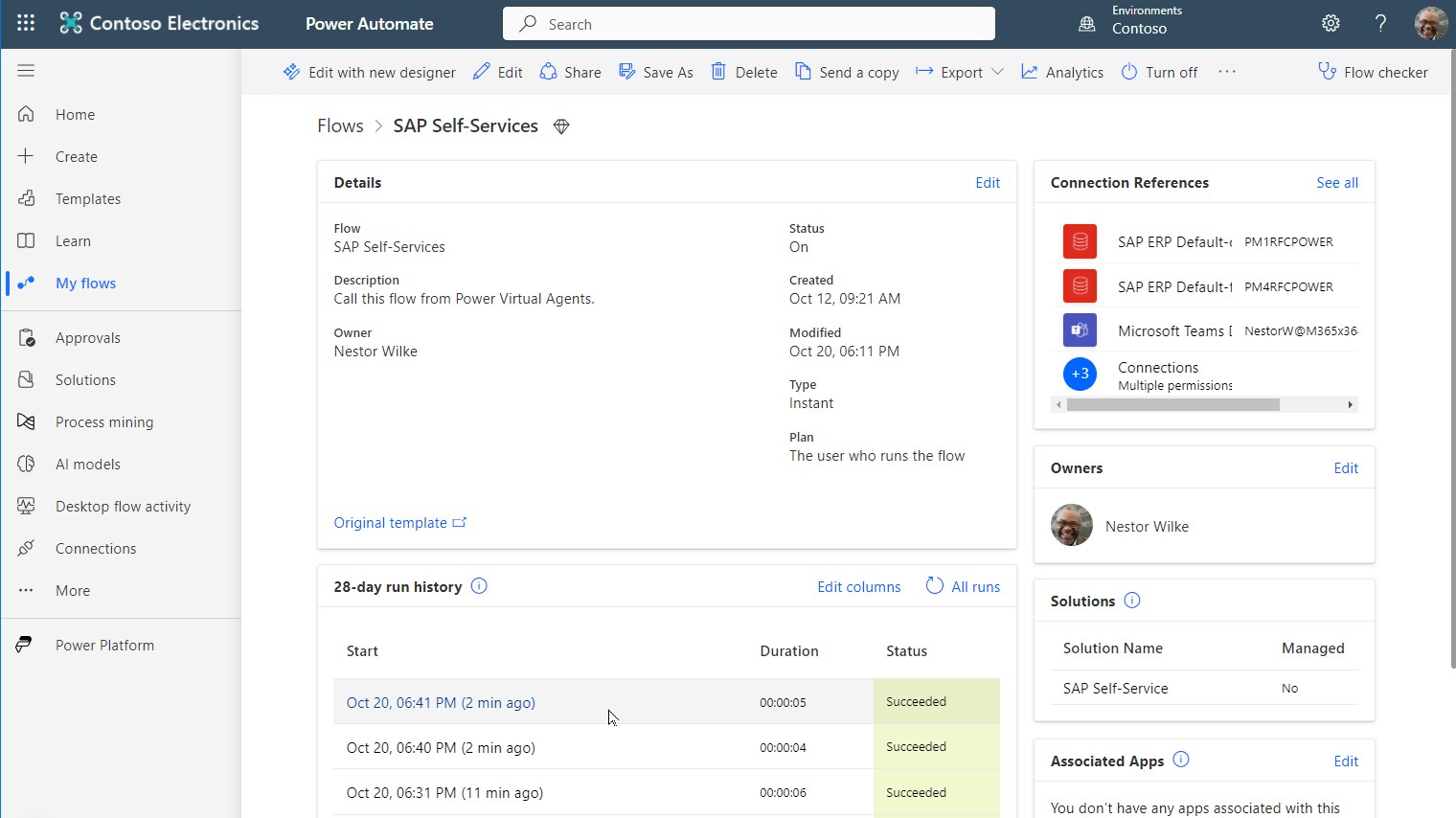Click Save As in toolbar

point(656,72)
